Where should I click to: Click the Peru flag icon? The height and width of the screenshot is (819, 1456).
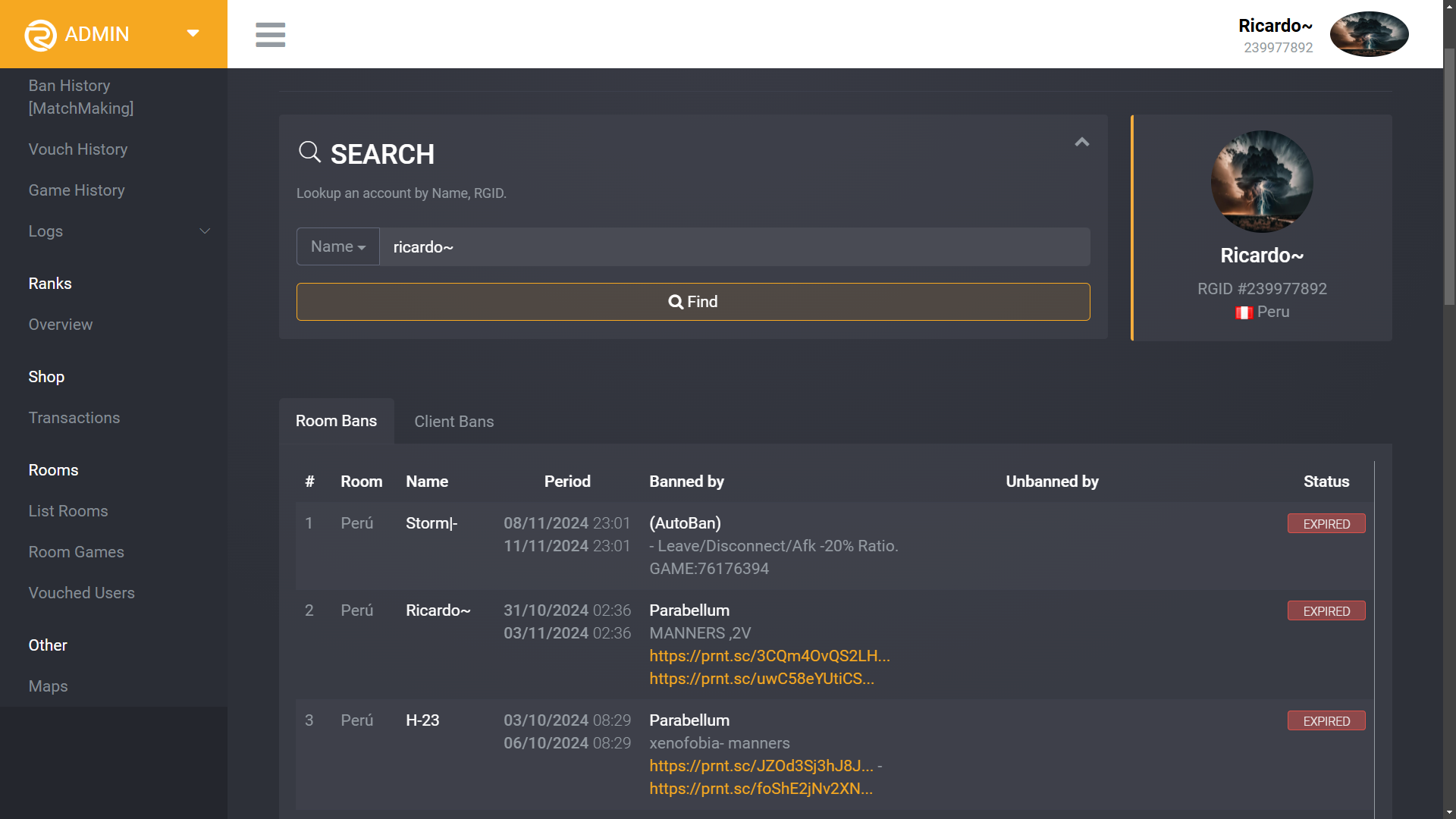pyautogui.click(x=1244, y=312)
